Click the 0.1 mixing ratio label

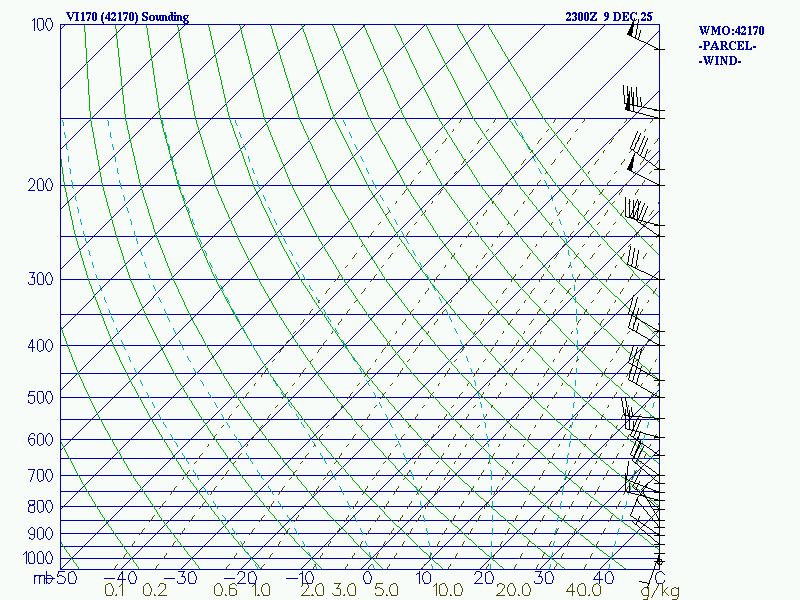[x=115, y=590]
